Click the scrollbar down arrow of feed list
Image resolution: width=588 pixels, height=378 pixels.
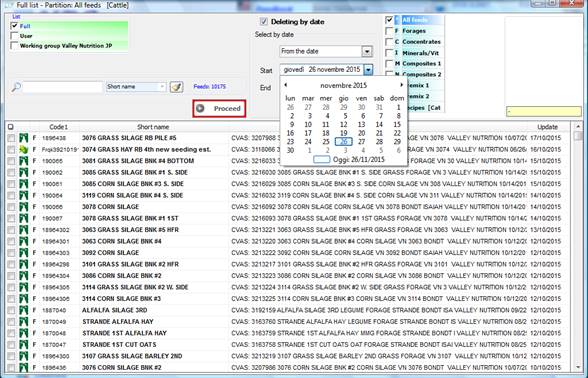click(578, 367)
